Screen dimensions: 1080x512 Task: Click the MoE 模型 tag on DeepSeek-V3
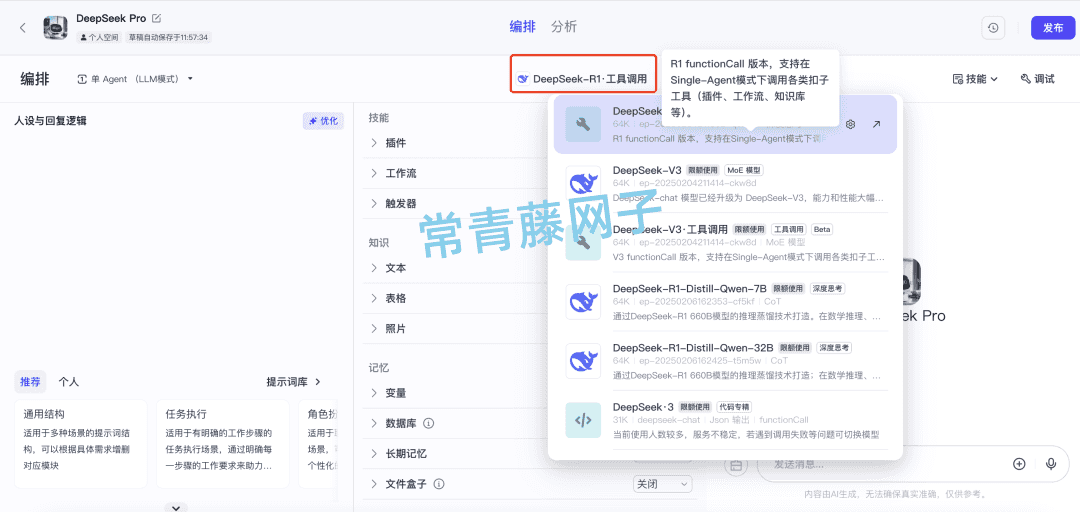point(745,170)
